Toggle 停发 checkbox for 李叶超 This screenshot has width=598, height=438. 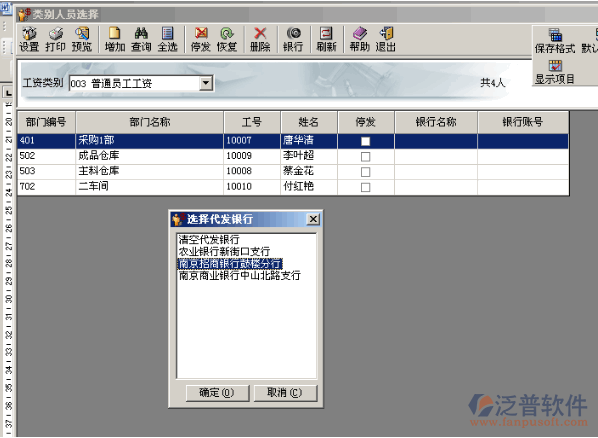pyautogui.click(x=365, y=156)
